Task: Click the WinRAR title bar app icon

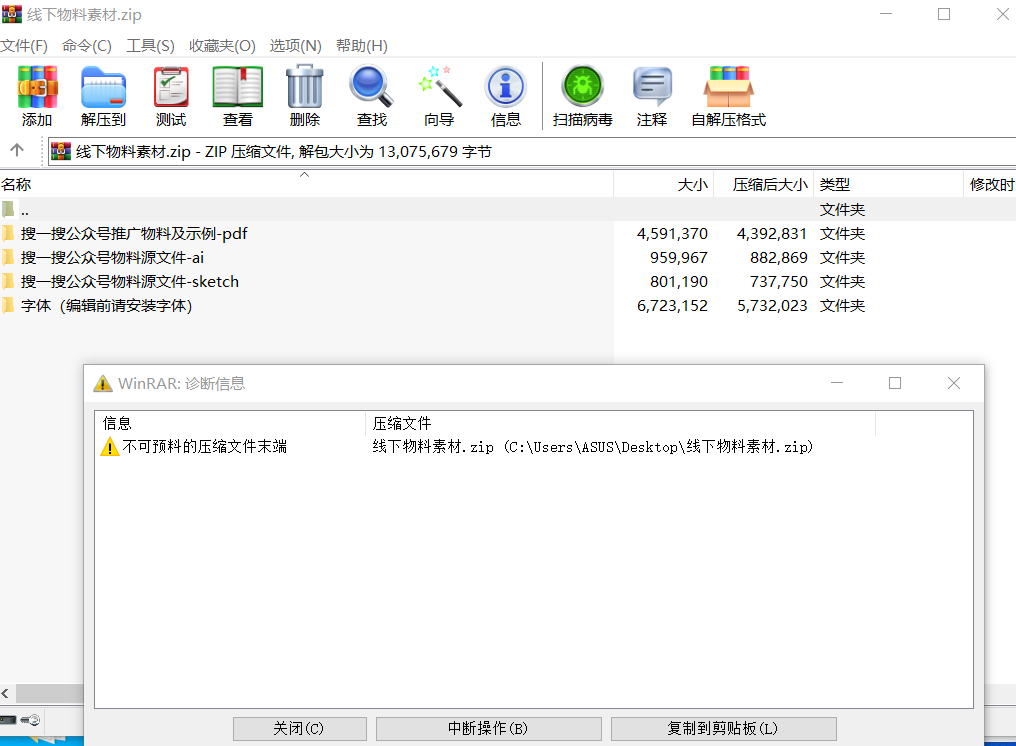Action: [12, 14]
